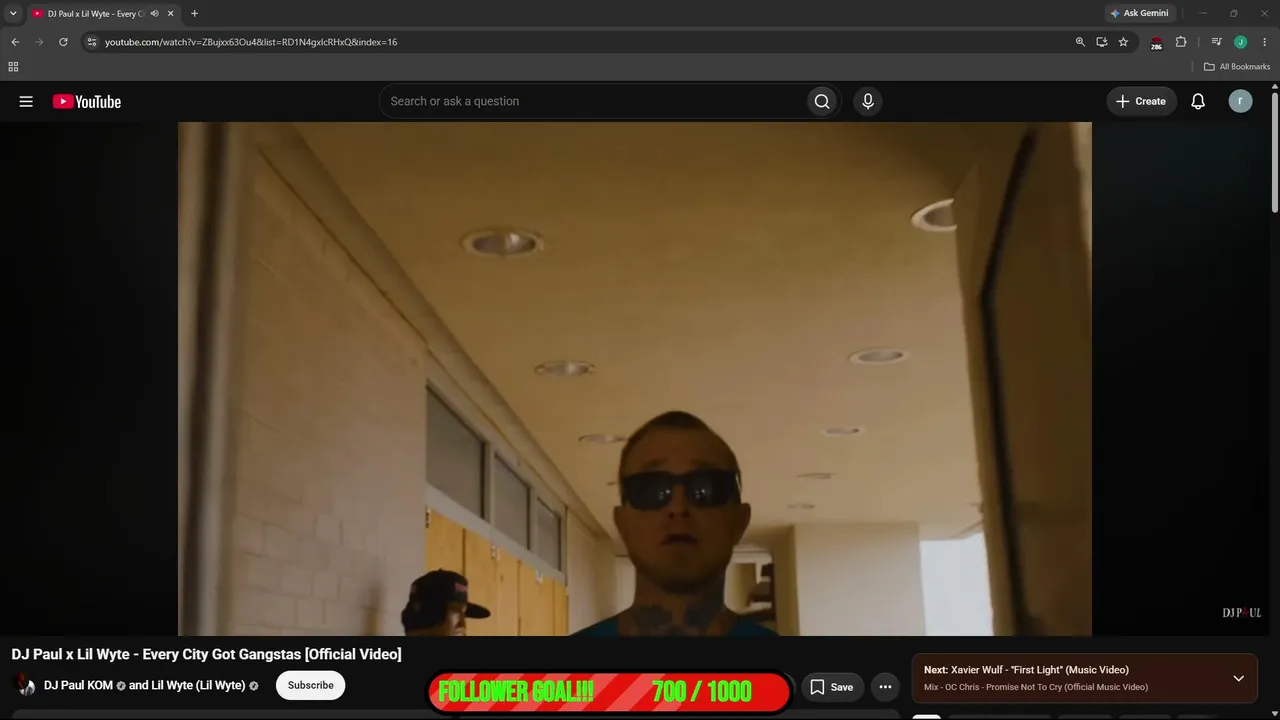Subscribe to the channel
1280x720 pixels.
point(311,685)
